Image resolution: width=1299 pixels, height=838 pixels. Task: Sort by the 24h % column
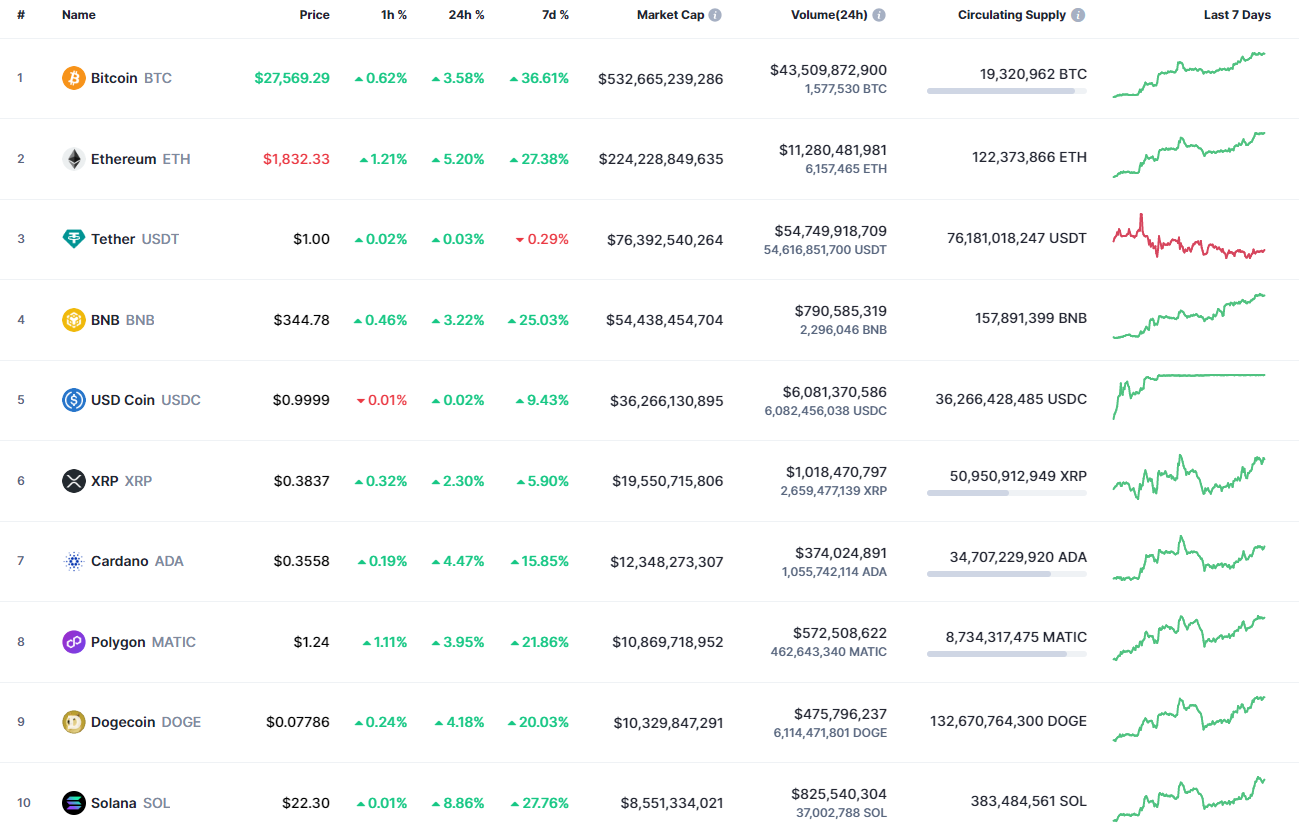pos(466,14)
